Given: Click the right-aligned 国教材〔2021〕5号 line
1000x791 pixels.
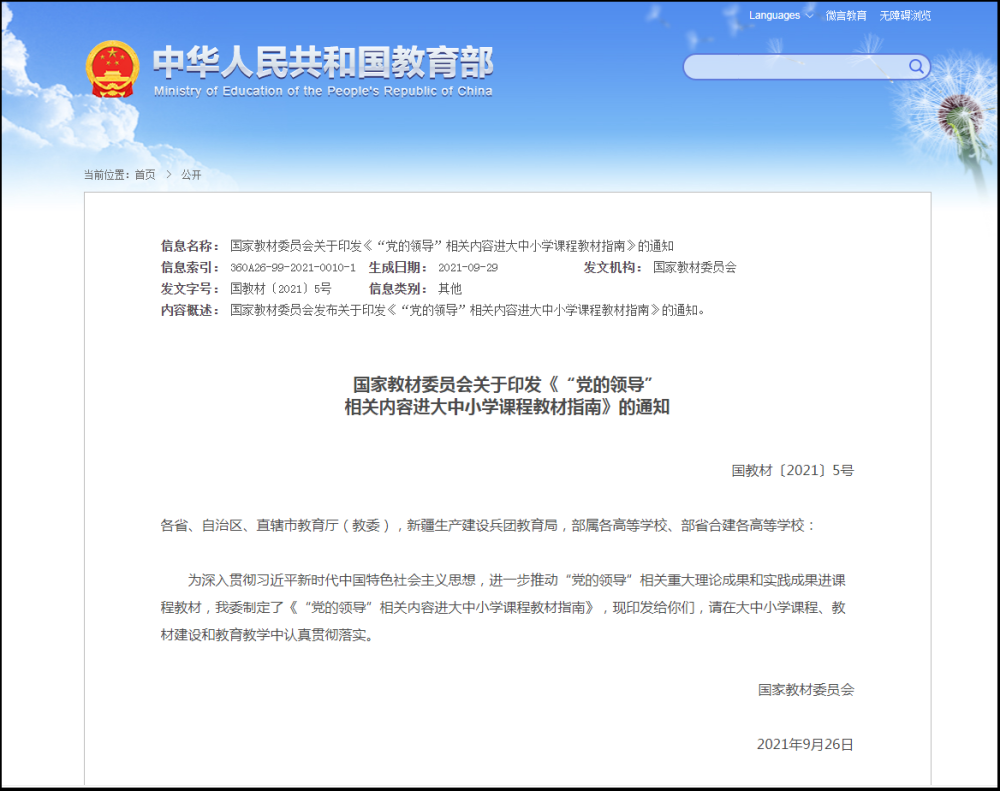Looking at the screenshot, I should [792, 470].
